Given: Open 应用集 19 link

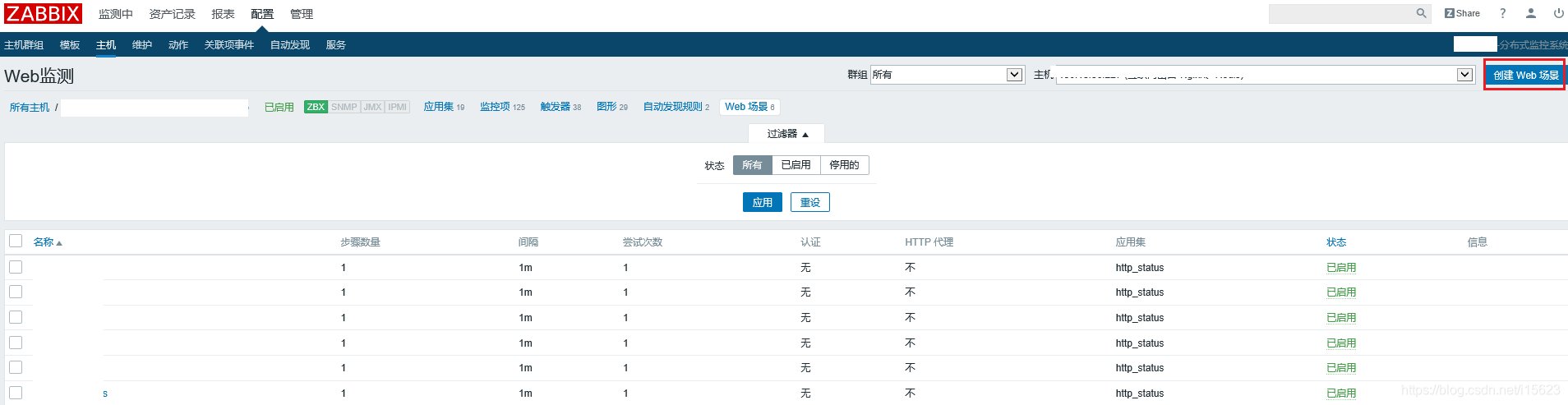Looking at the screenshot, I should click(444, 107).
